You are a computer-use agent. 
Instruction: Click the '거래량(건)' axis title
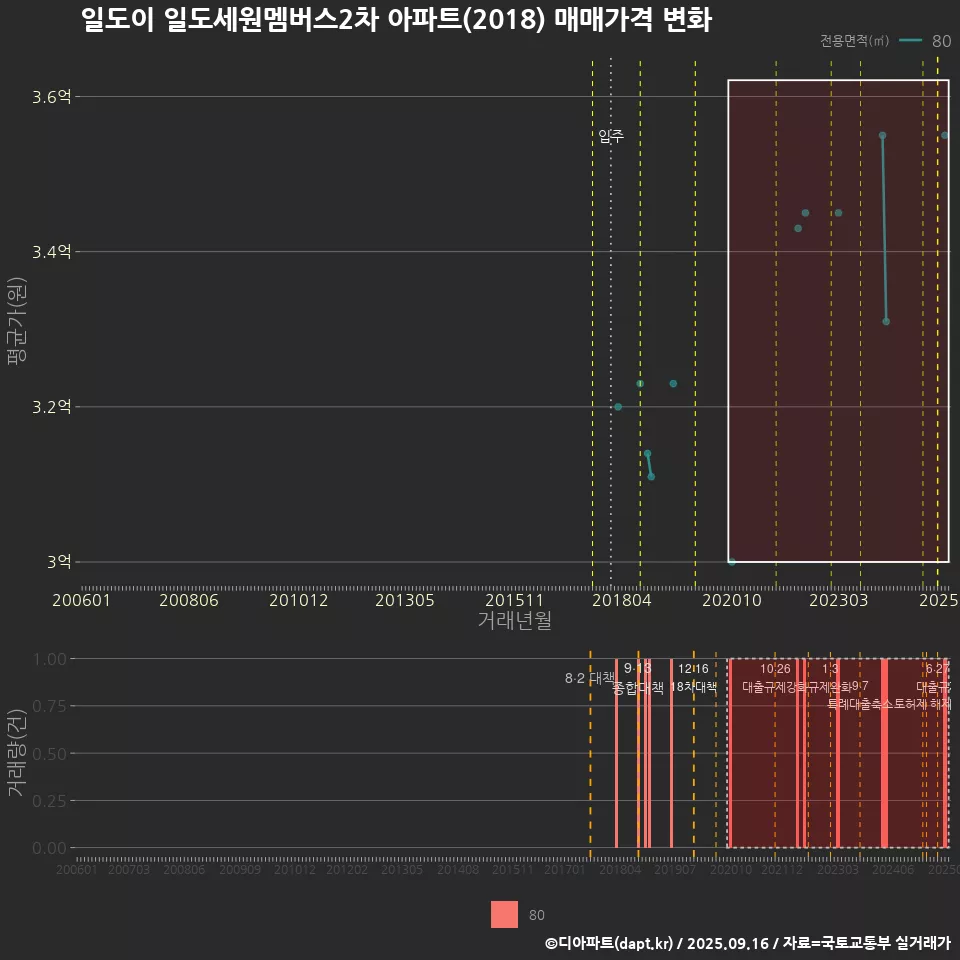(x=17, y=753)
